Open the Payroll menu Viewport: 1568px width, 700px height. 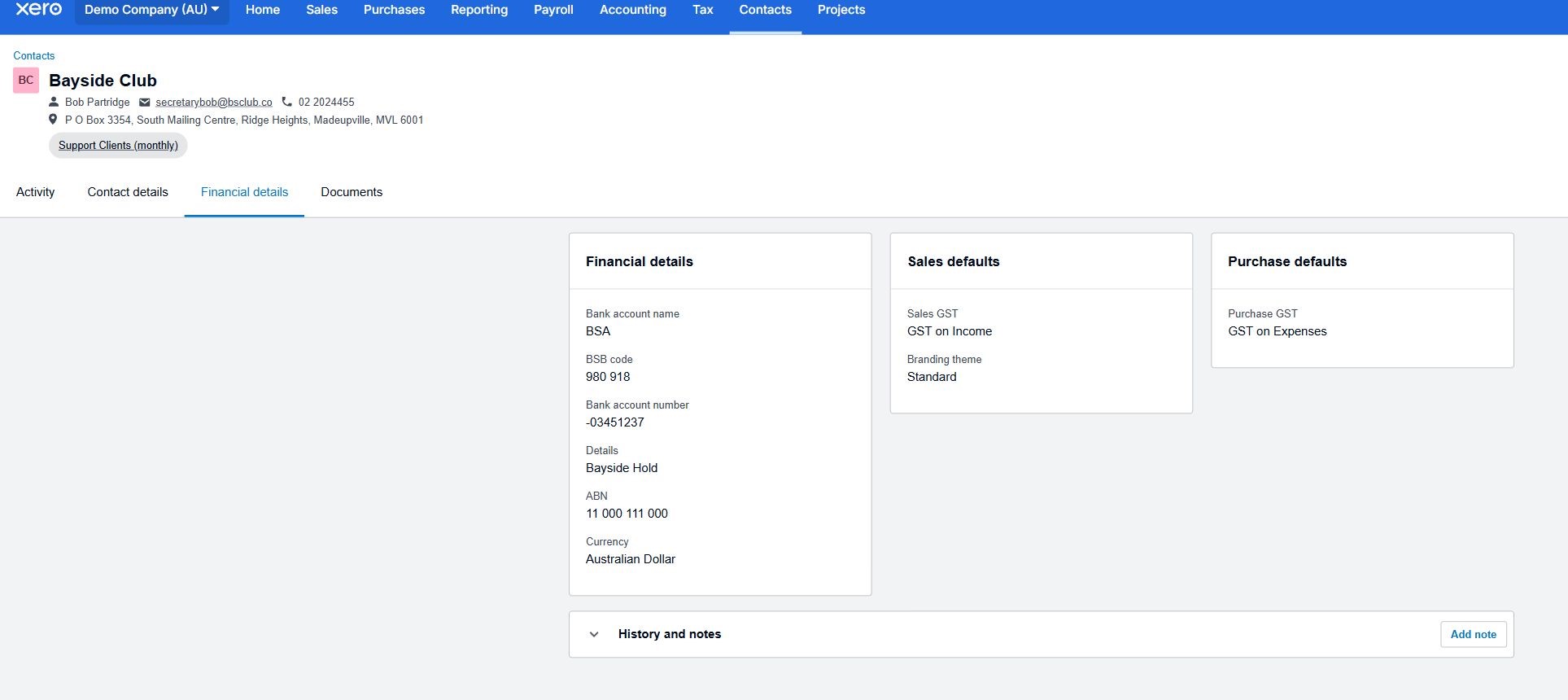553,10
